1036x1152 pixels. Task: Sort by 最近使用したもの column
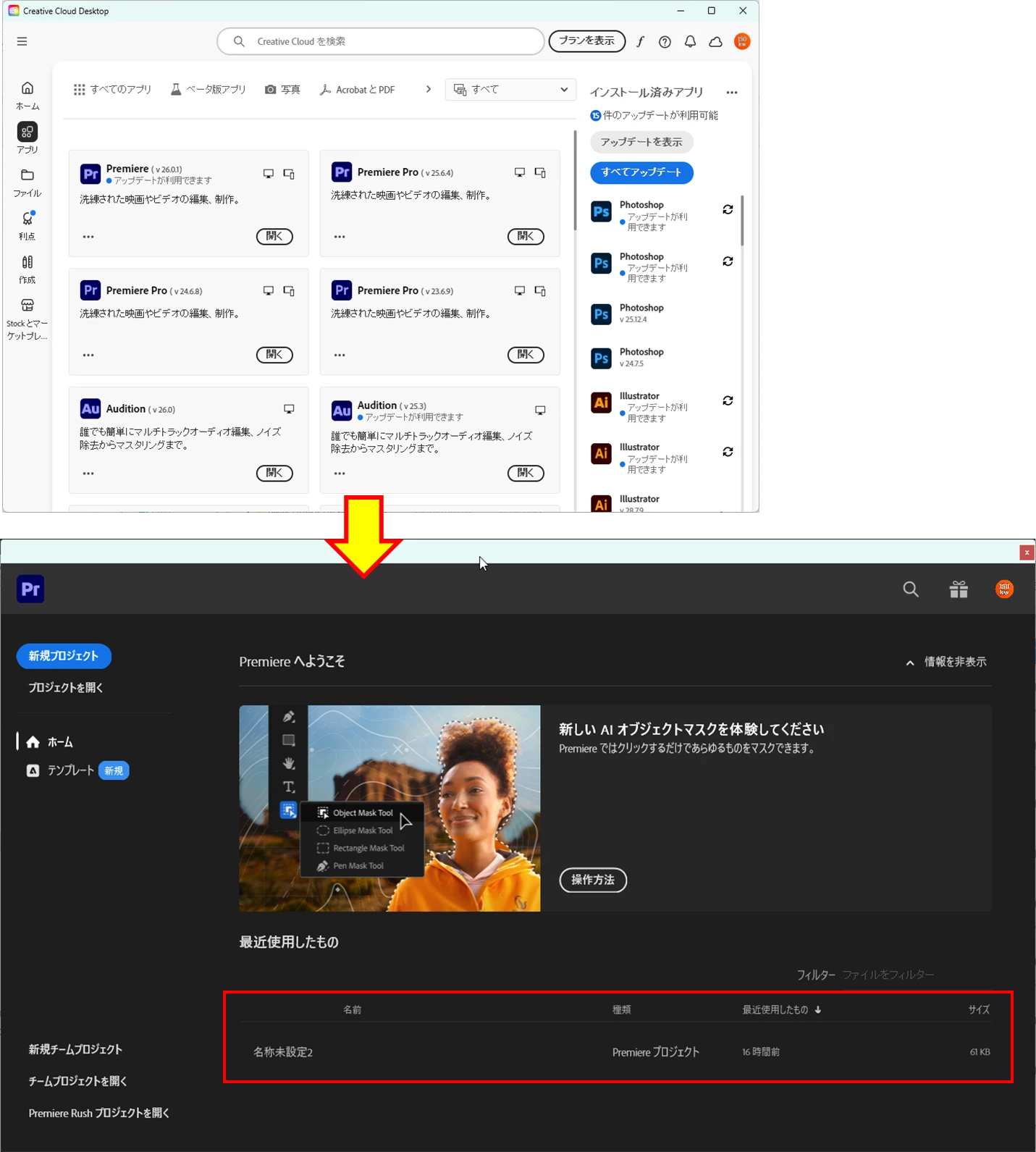pos(781,1009)
